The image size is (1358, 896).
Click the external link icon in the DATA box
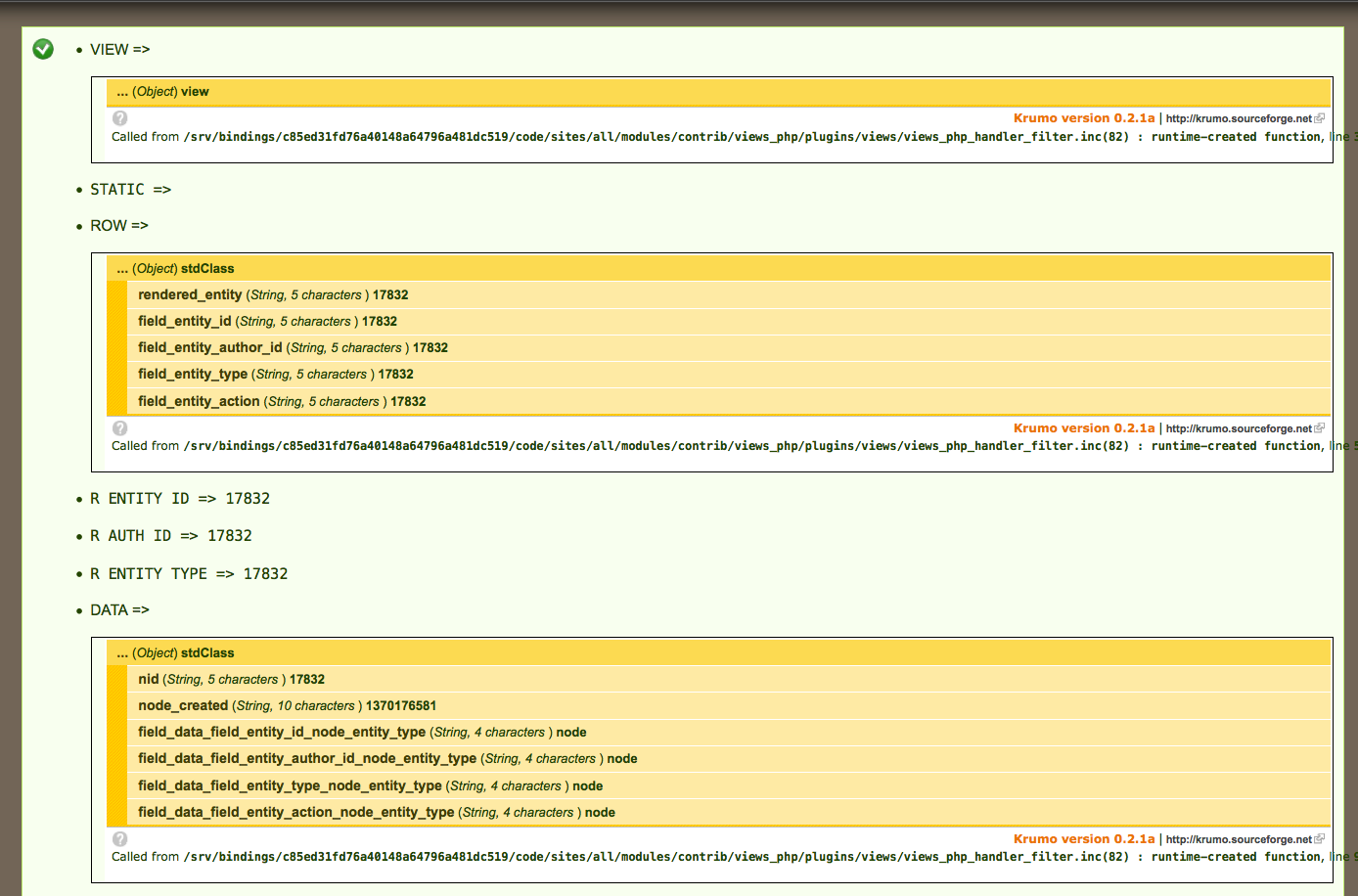(x=1320, y=839)
